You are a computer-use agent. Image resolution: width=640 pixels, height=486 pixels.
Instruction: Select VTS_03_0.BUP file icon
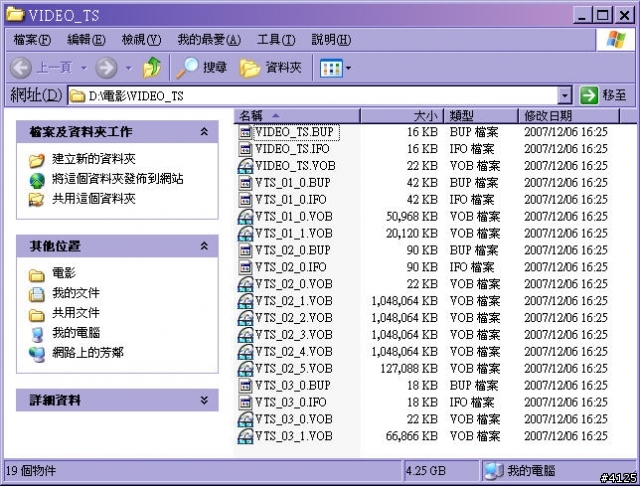click(245, 386)
